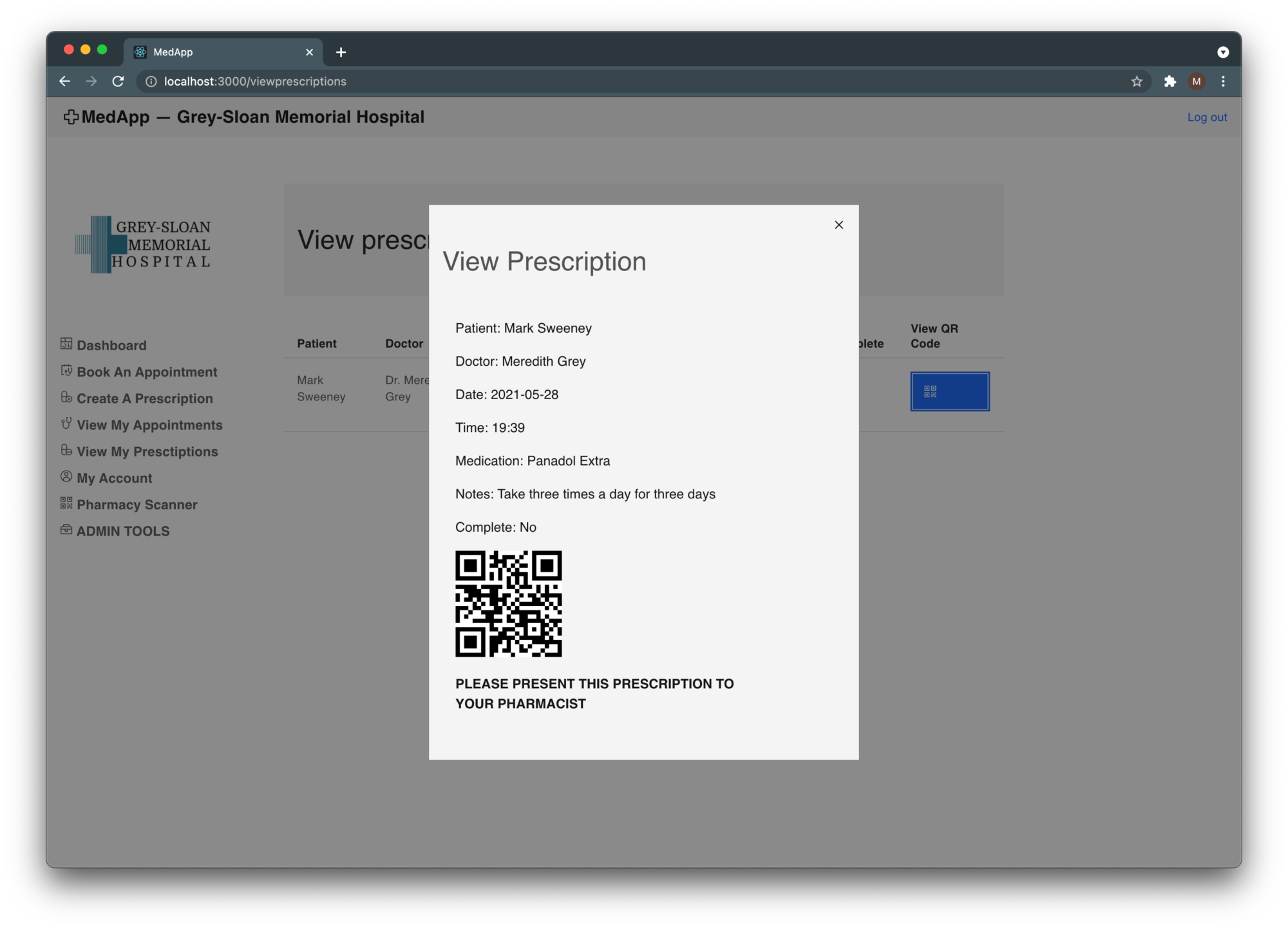Open the browser Extensions puzzle icon
The width and height of the screenshot is (1288, 929).
[x=1170, y=81]
